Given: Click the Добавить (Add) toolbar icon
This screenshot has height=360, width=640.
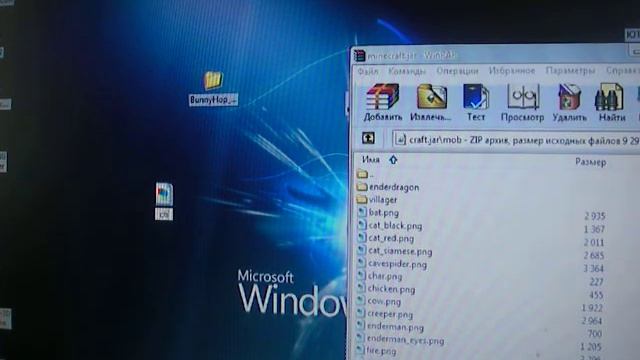Looking at the screenshot, I should [x=383, y=102].
